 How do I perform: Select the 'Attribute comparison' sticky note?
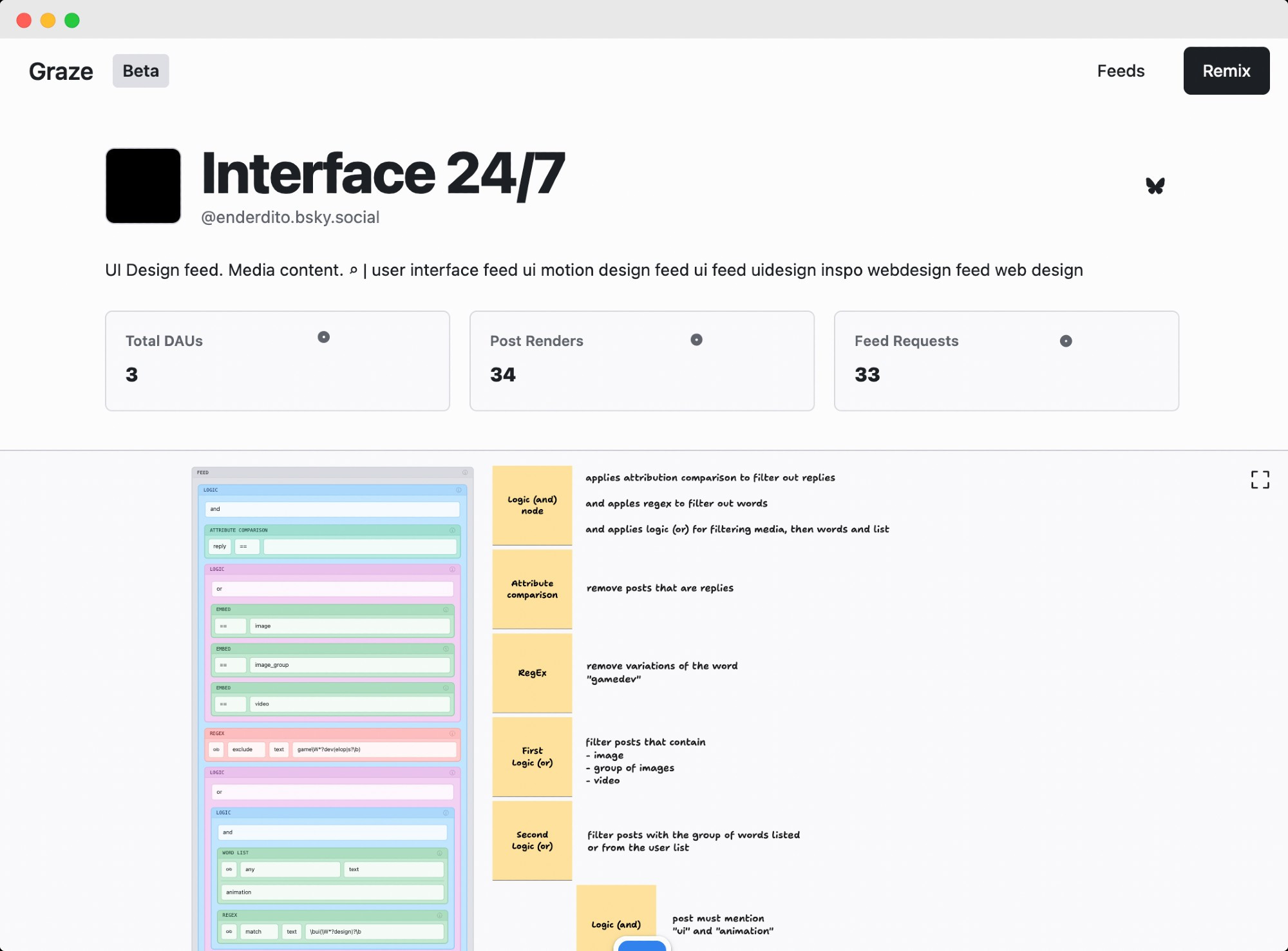click(532, 589)
